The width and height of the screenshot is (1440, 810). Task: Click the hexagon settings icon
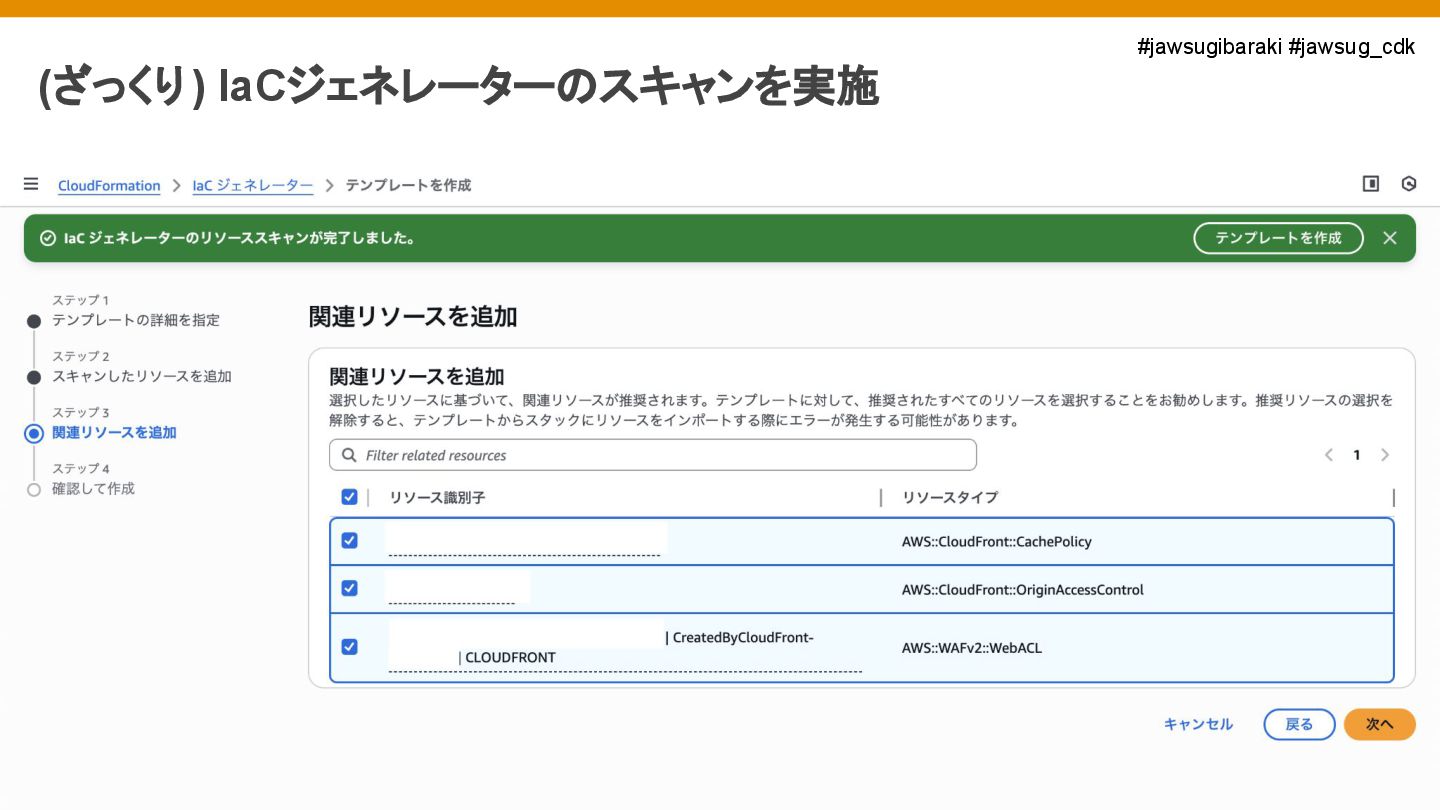(x=1409, y=184)
